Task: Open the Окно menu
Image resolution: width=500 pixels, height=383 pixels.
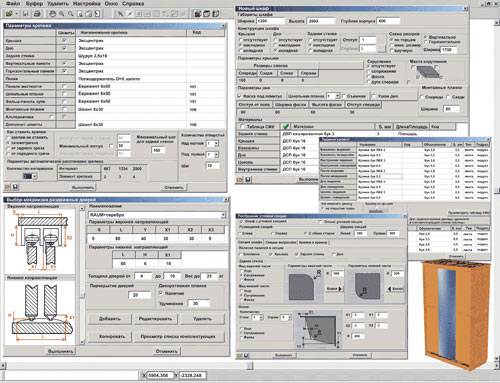Action: point(111,4)
